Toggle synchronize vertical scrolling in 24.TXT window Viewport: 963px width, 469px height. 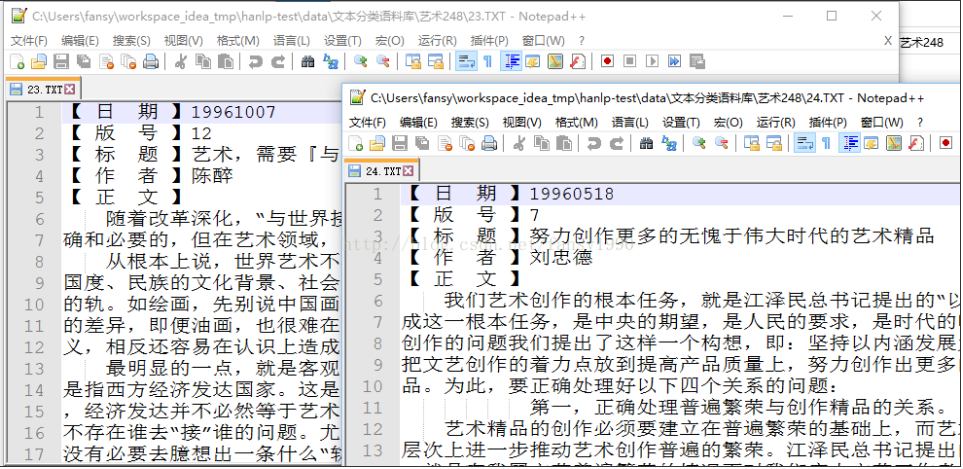coord(752,144)
